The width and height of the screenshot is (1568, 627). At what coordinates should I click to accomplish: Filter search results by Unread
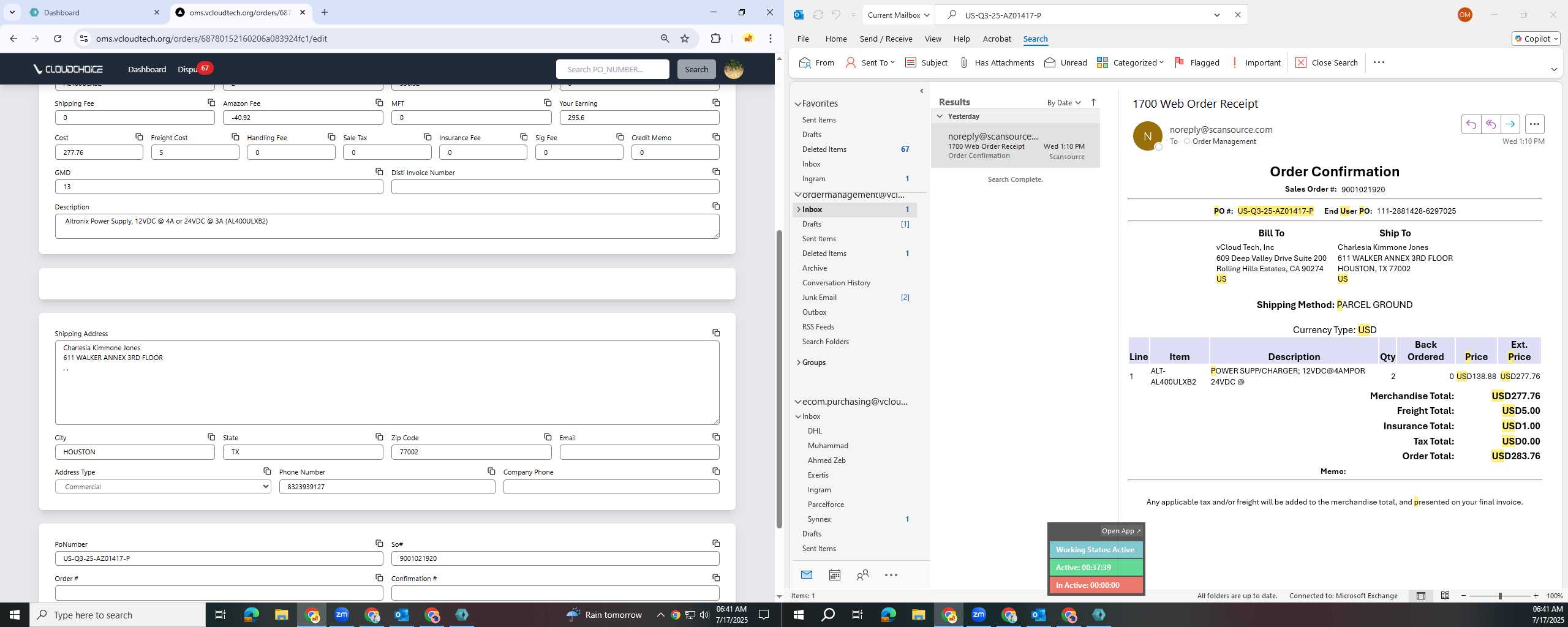click(1066, 62)
